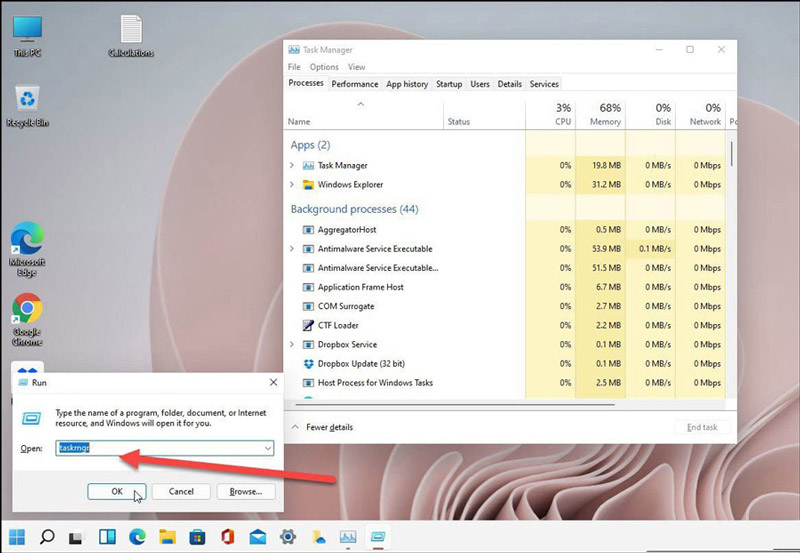800x553 pixels.
Task: Click the Windows Explorer folder icon in process list
Action: 308,185
